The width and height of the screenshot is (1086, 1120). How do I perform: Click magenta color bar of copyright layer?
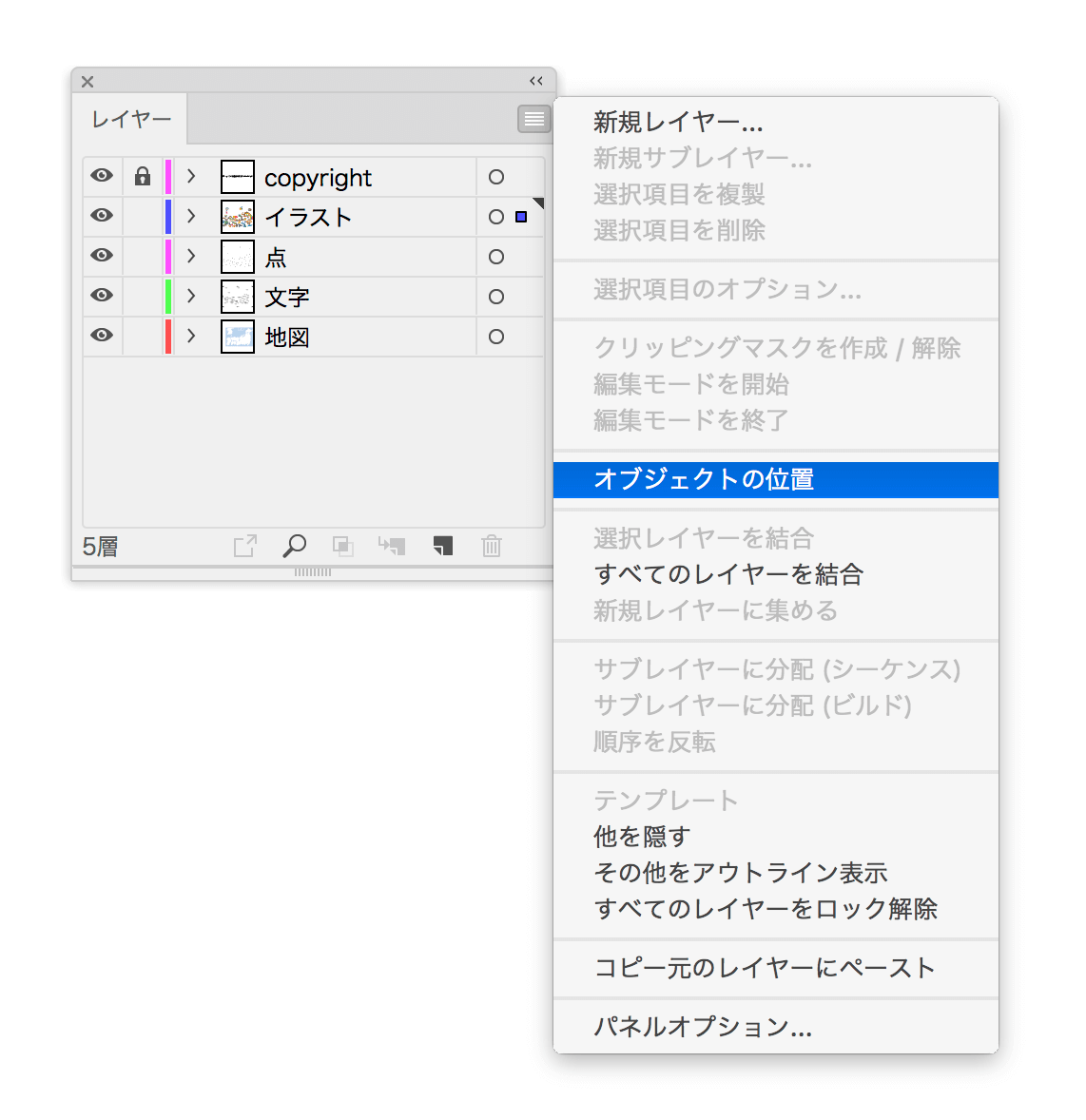[x=168, y=177]
